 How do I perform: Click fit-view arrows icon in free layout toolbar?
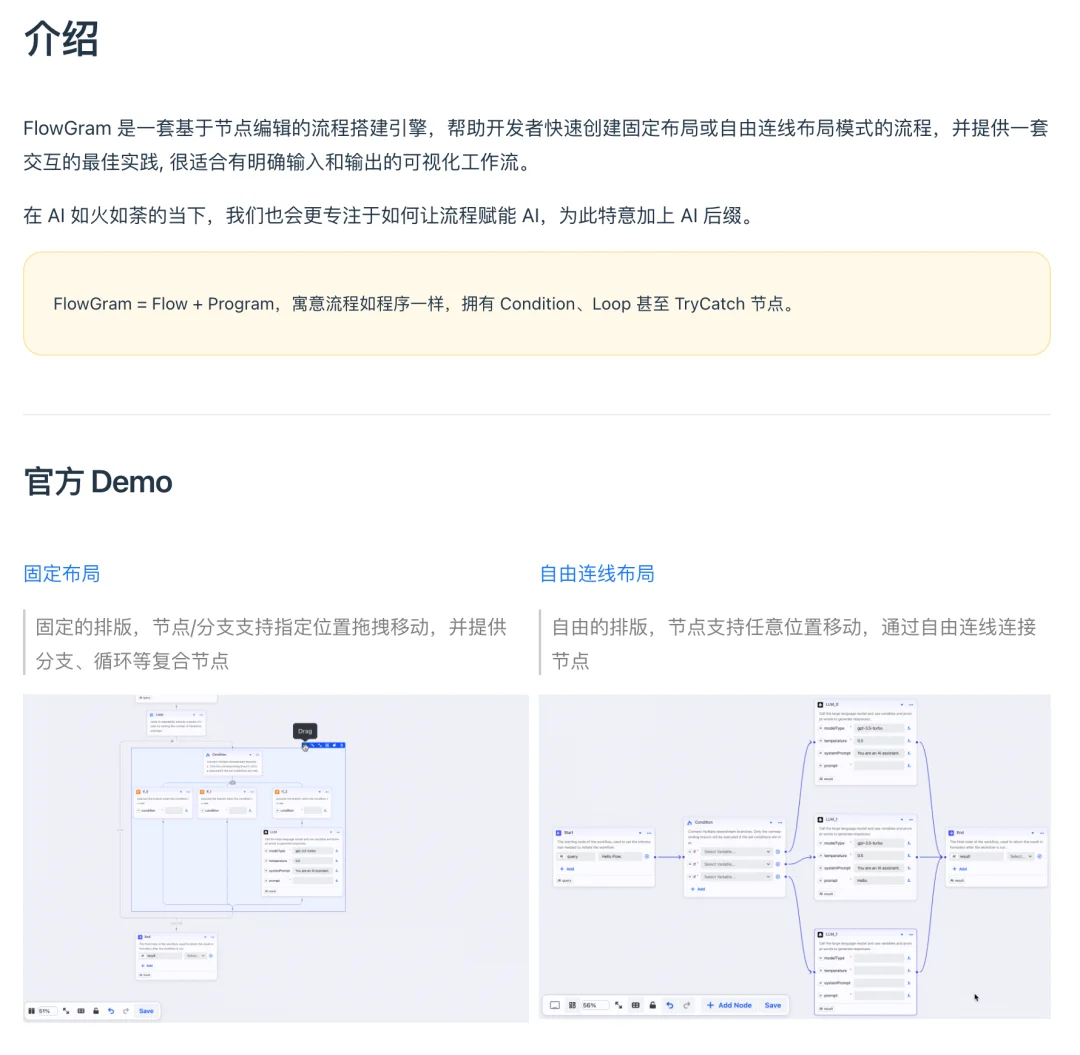click(x=619, y=1005)
